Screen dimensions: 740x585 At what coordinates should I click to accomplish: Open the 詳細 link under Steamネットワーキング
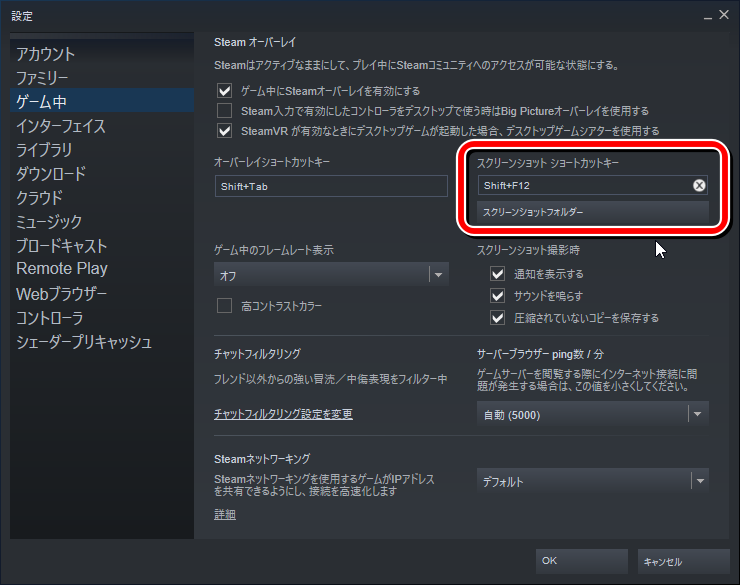click(x=225, y=514)
